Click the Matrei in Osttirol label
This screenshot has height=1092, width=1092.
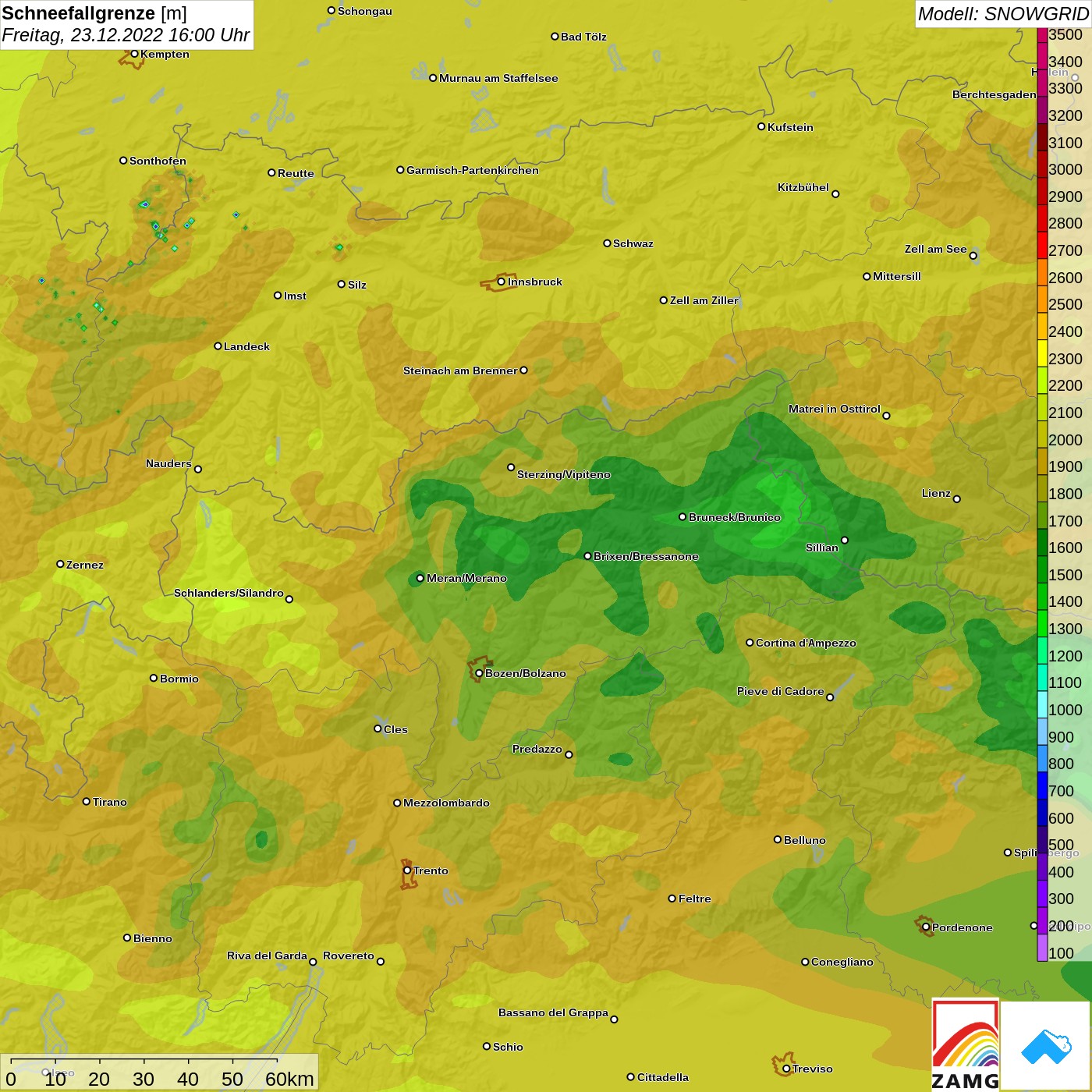[x=835, y=409]
